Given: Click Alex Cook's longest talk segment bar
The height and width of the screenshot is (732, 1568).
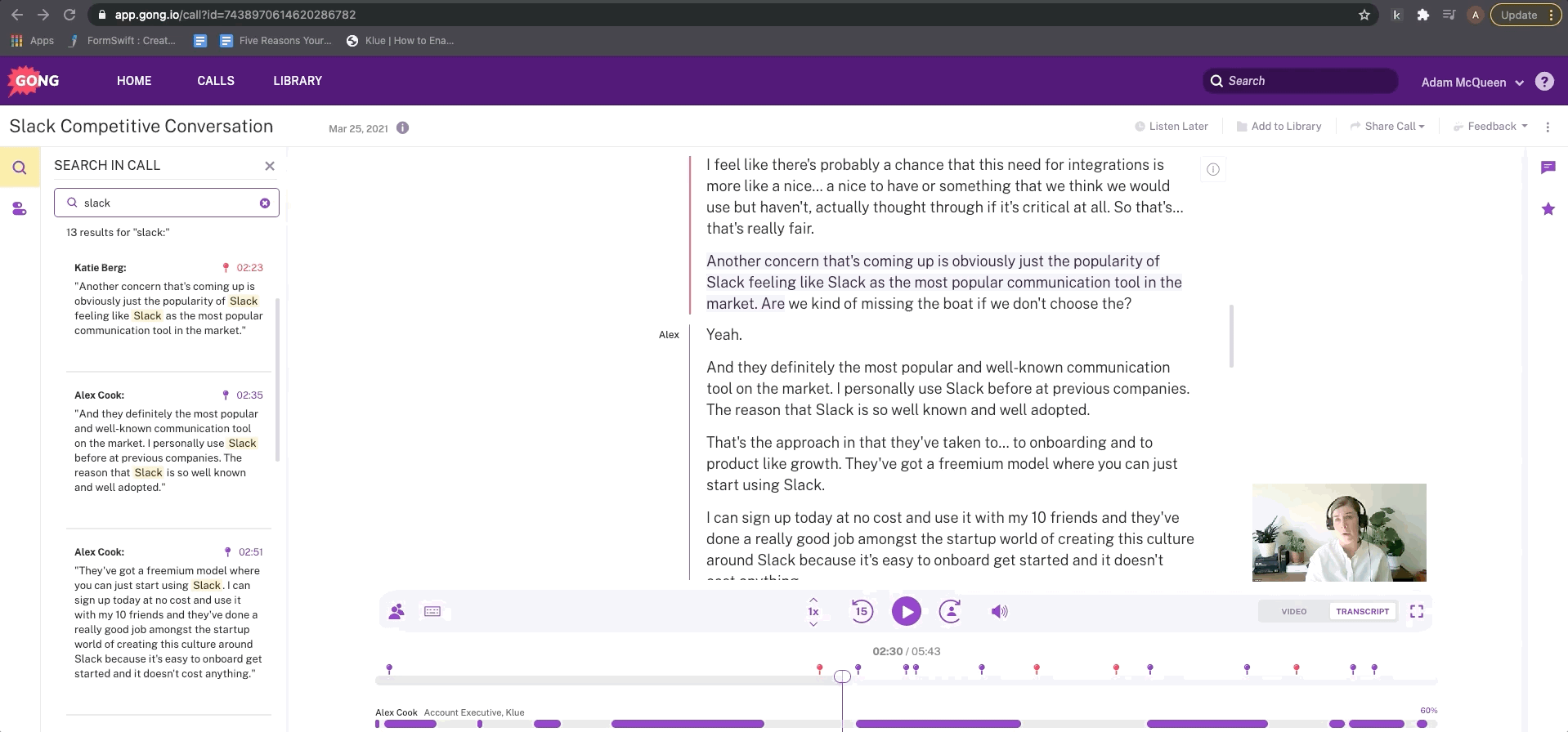Looking at the screenshot, I should tap(938, 724).
